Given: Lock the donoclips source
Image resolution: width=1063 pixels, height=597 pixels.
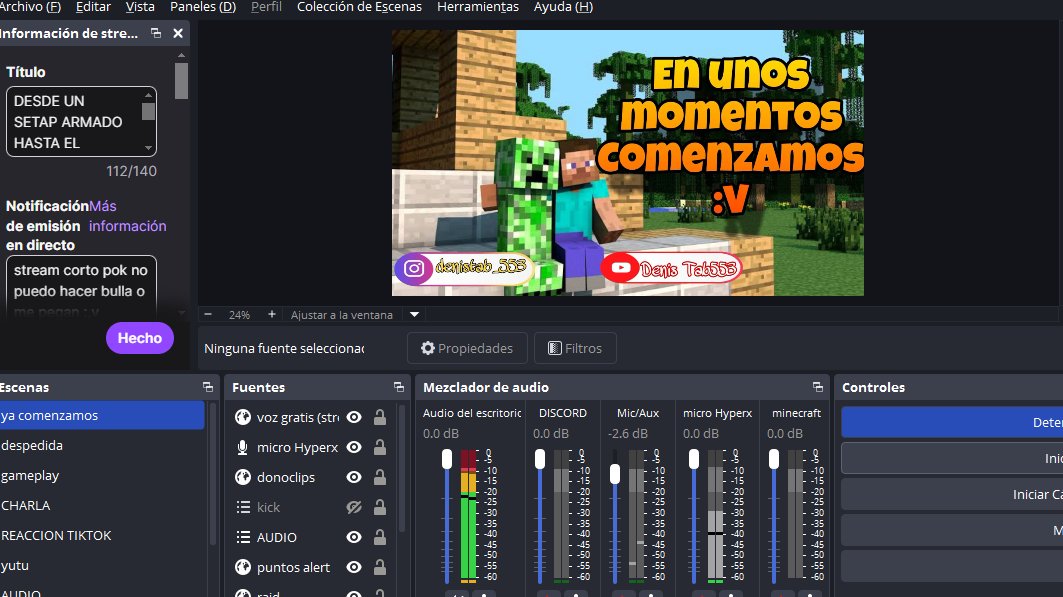Looking at the screenshot, I should (380, 477).
